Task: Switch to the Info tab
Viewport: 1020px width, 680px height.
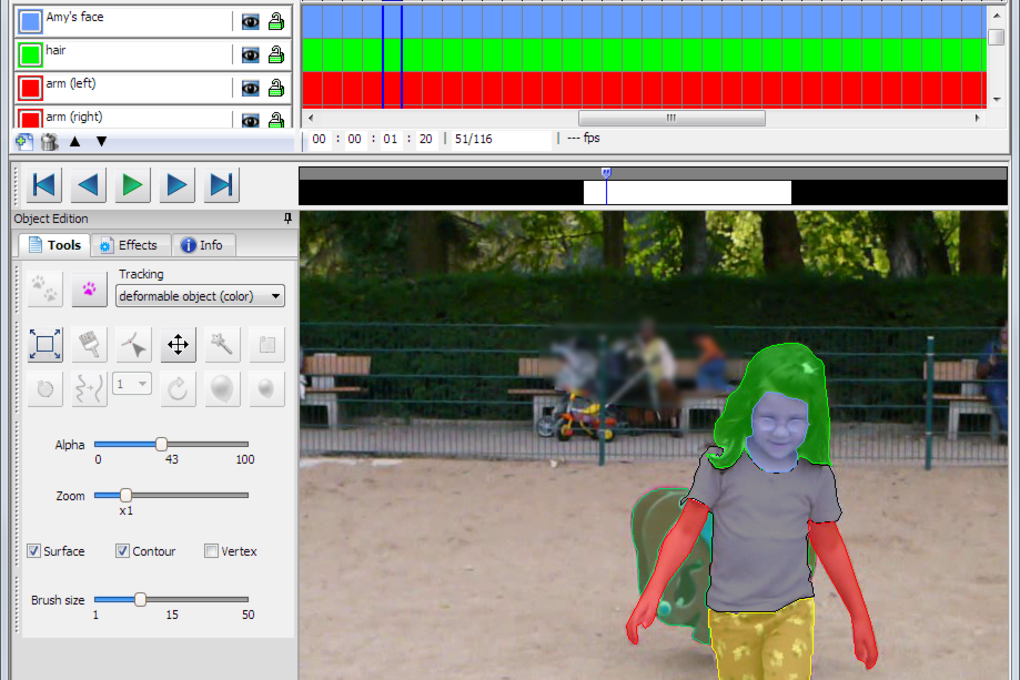Action: [x=203, y=245]
